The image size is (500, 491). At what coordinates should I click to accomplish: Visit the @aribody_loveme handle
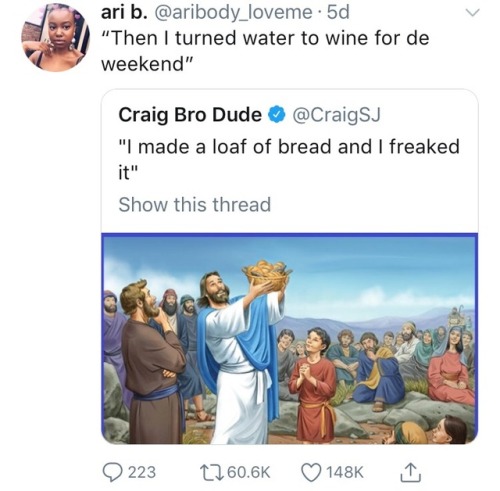232,13
